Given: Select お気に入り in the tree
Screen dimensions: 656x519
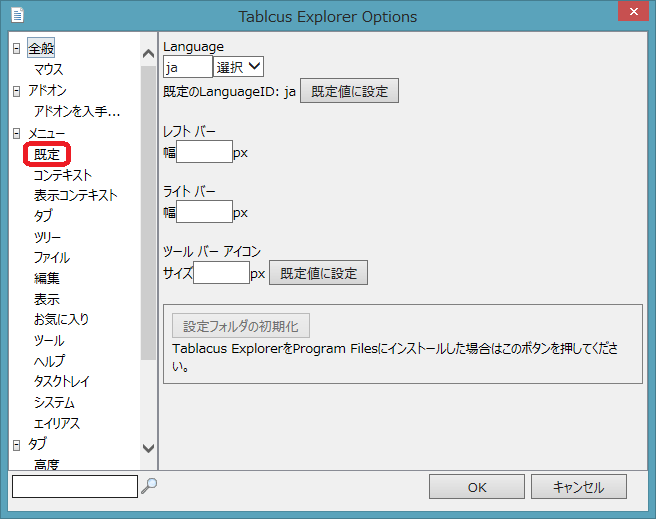Looking at the screenshot, I should click(61, 320).
